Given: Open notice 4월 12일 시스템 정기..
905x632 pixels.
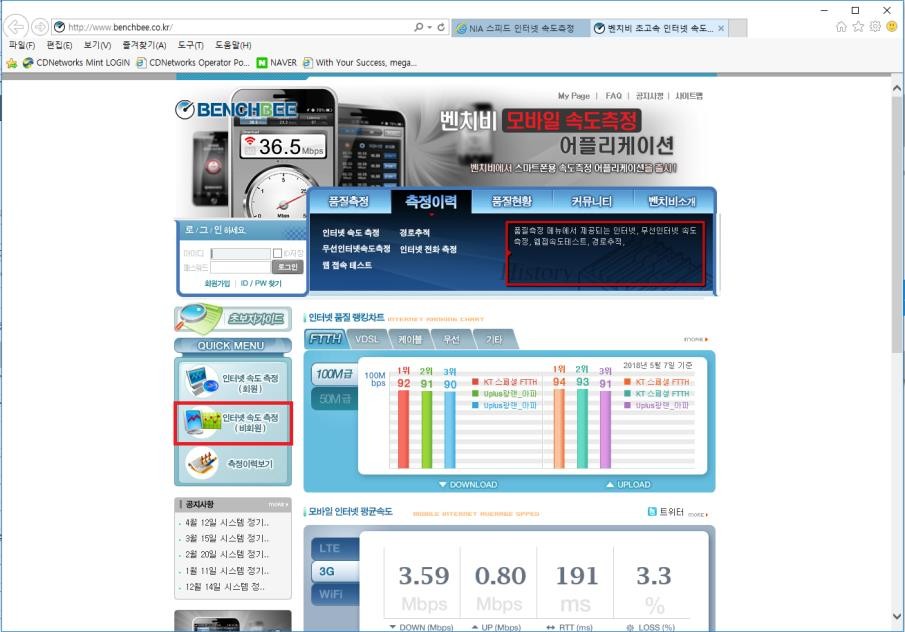Looking at the screenshot, I should point(227,522).
